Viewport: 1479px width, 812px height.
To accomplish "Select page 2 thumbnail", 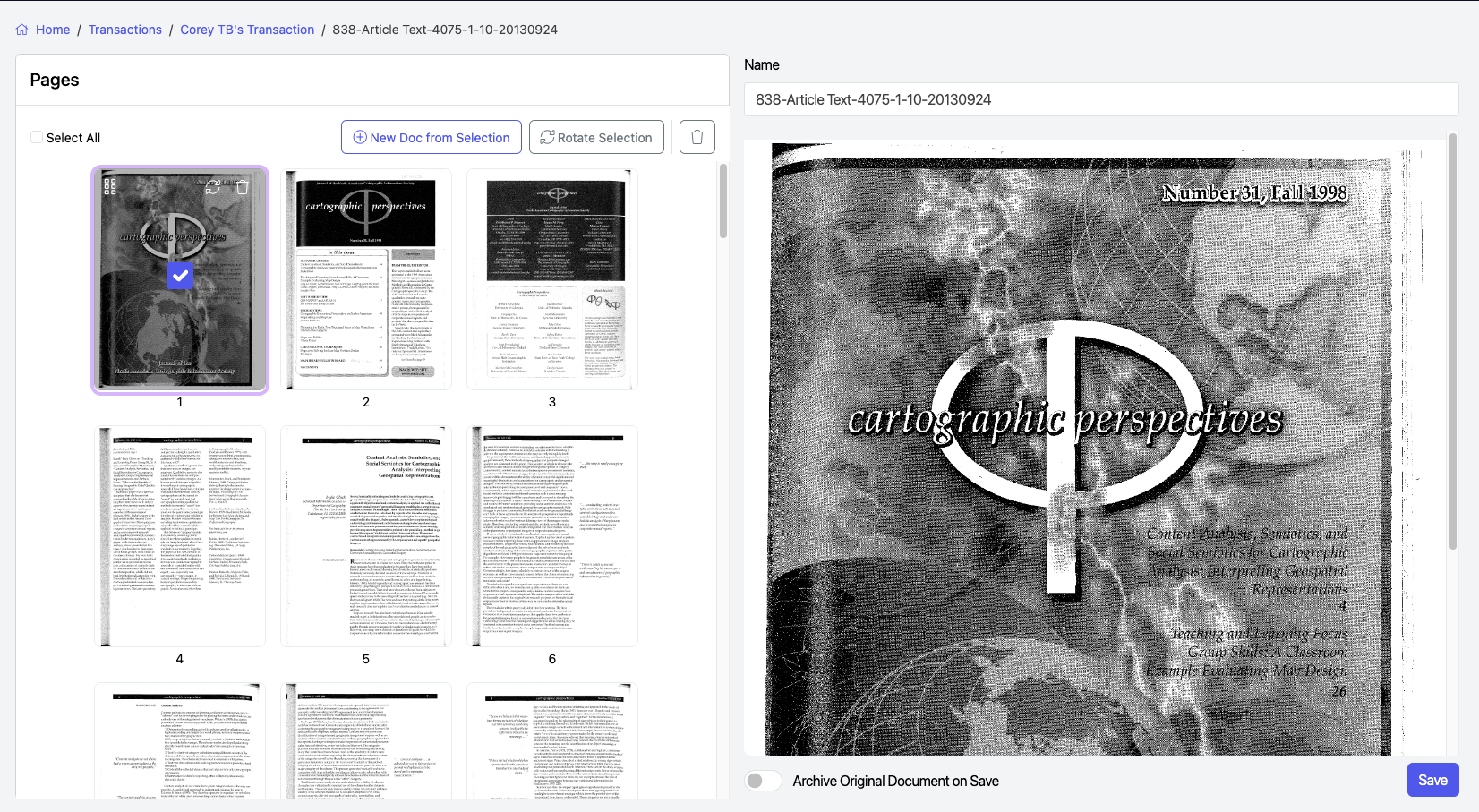I will [x=366, y=279].
